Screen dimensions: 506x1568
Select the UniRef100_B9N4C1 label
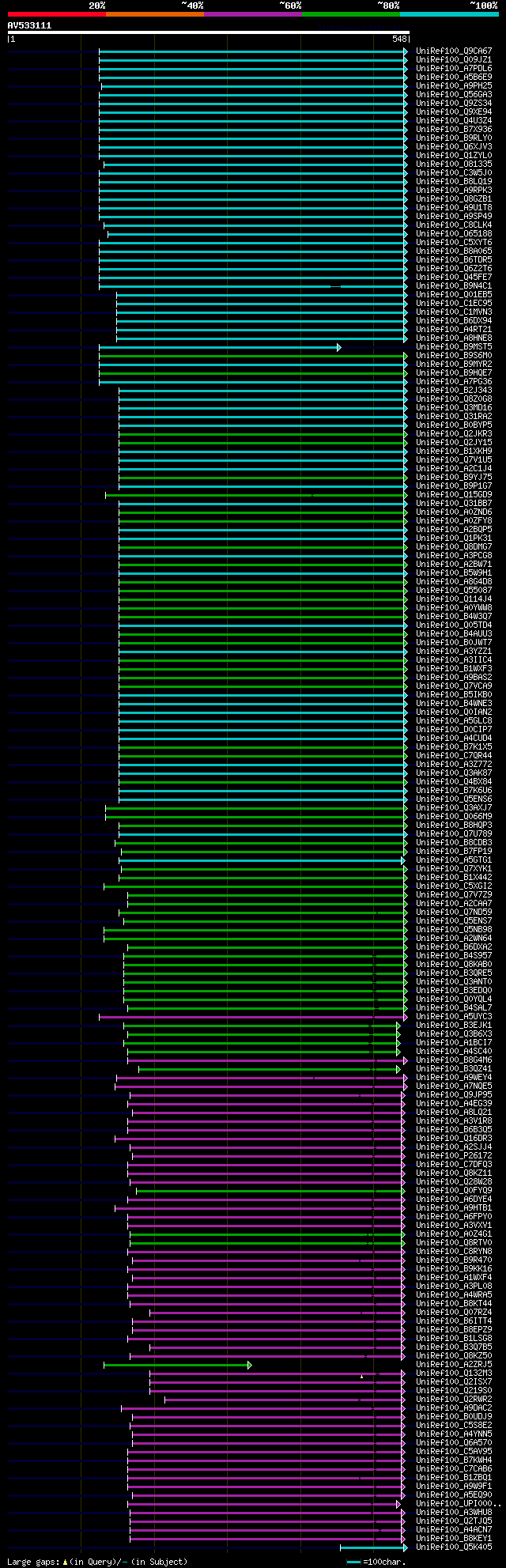454,286
